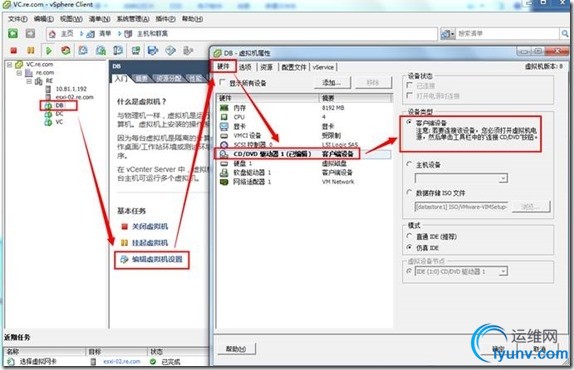
Task: Collapse the re.com datacenter node
Action: point(19,73)
